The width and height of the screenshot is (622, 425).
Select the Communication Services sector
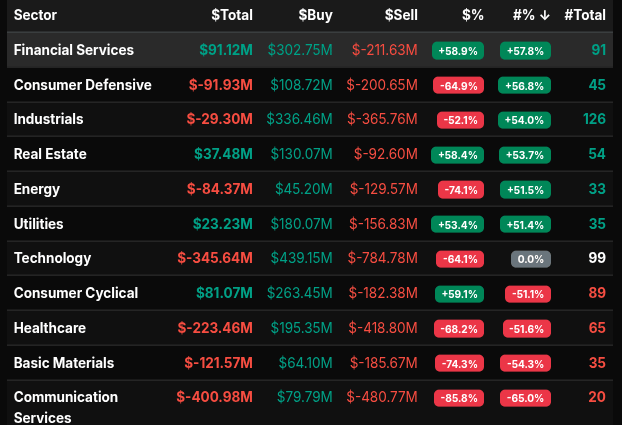pos(65,407)
